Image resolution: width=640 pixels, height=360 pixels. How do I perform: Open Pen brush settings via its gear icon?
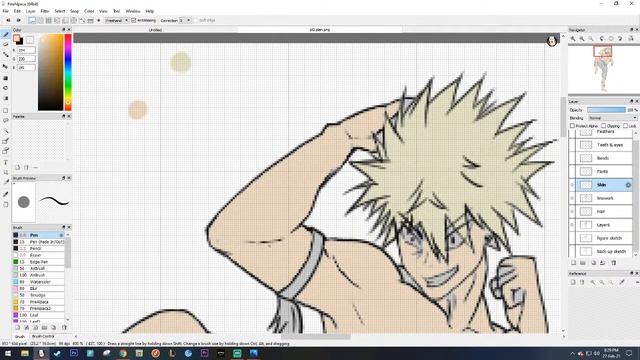[x=61, y=235]
